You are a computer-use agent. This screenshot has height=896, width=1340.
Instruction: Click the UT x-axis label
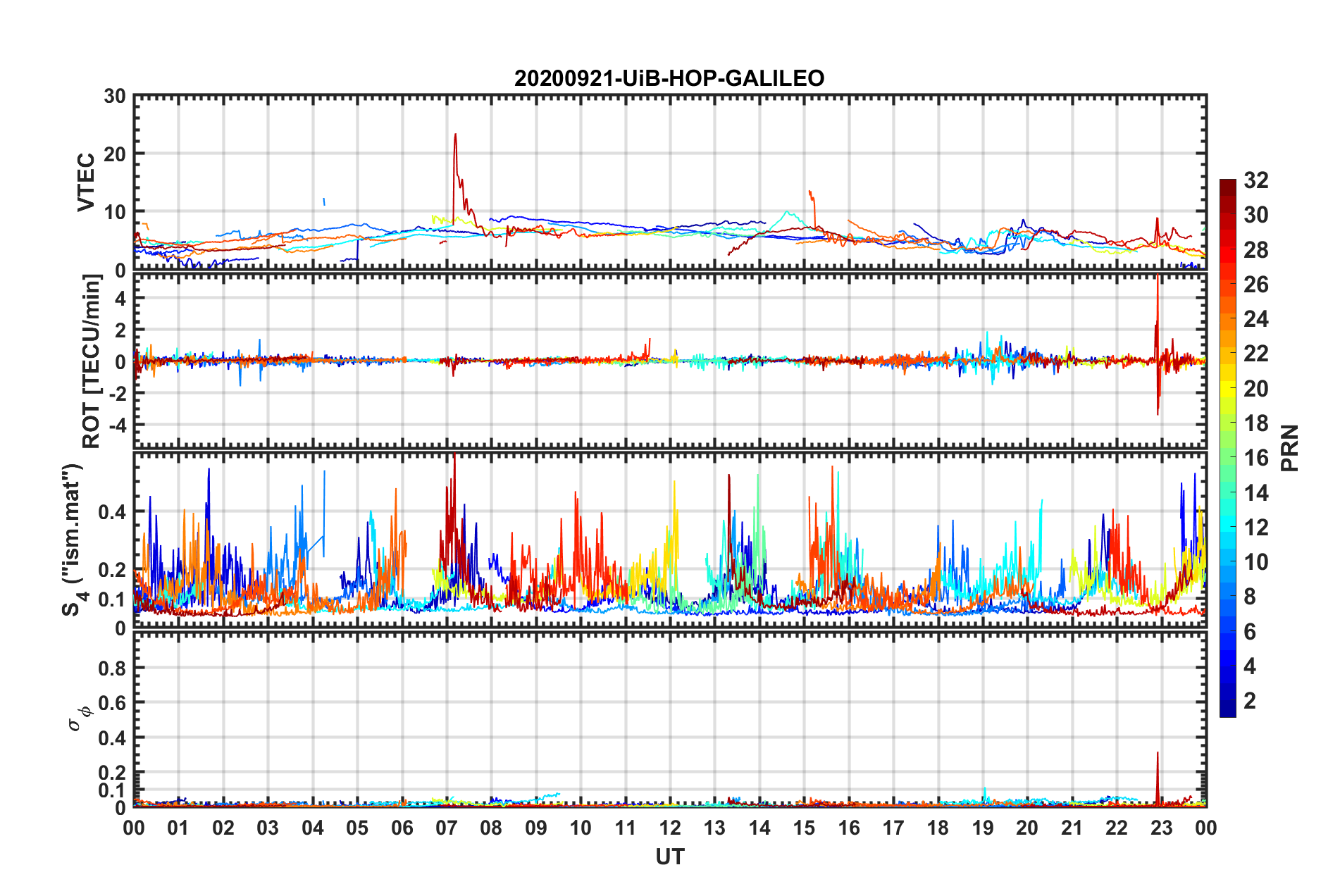coord(670,857)
